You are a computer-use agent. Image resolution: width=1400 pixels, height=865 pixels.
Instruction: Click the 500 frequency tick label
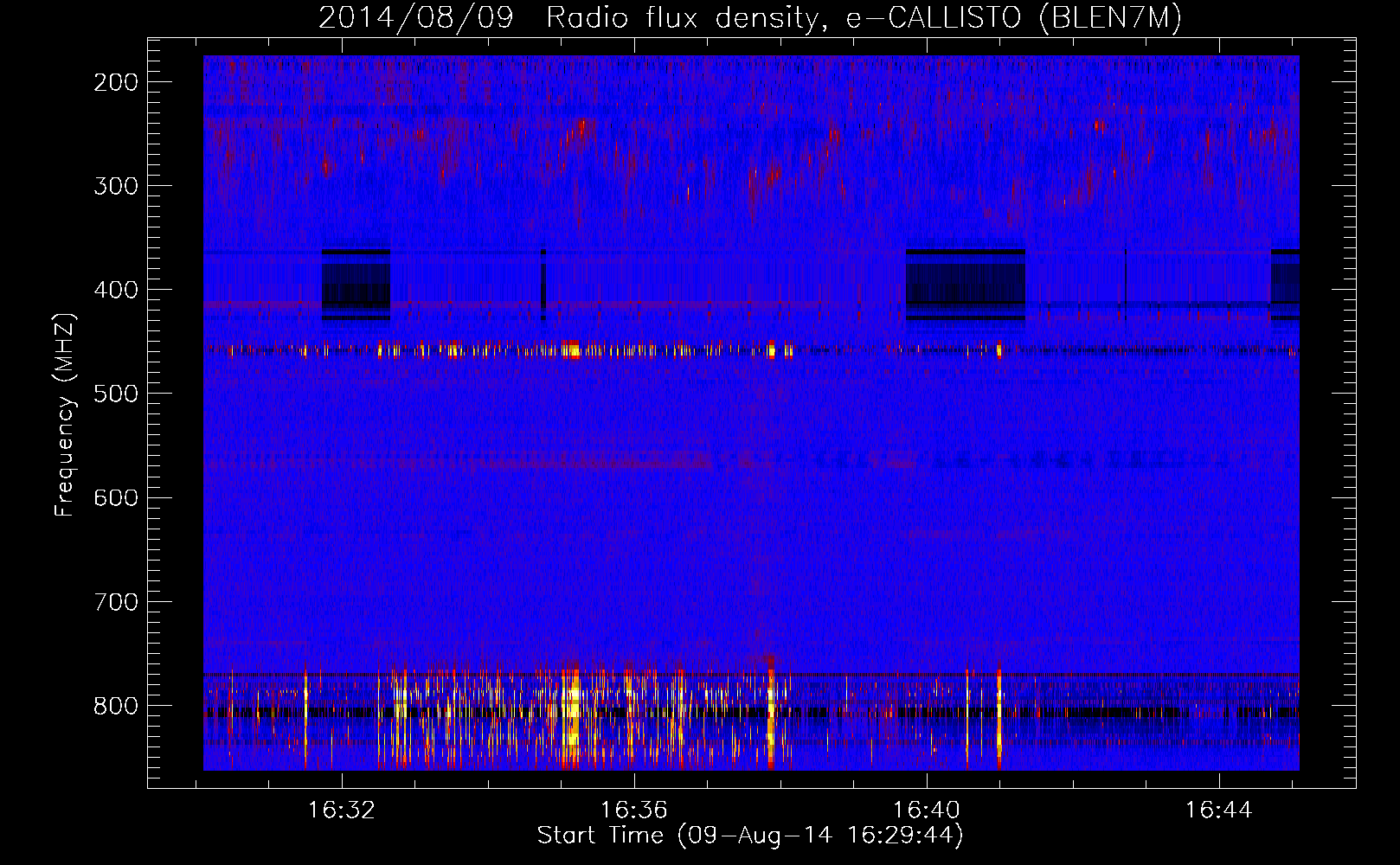[x=116, y=394]
